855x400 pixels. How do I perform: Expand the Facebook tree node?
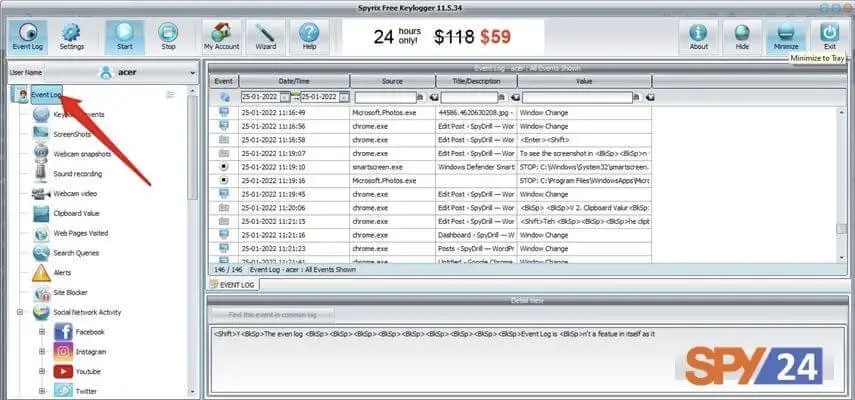42,332
